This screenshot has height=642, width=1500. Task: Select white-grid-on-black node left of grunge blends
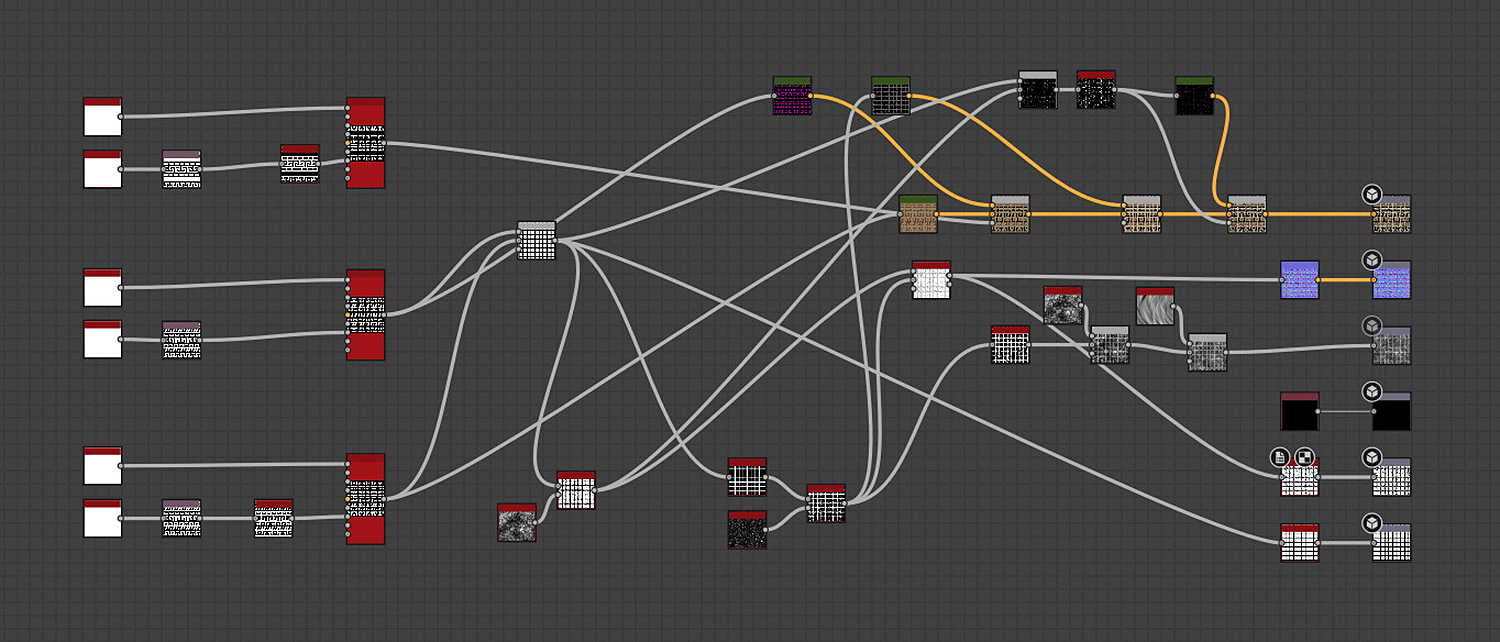click(x=1010, y=345)
